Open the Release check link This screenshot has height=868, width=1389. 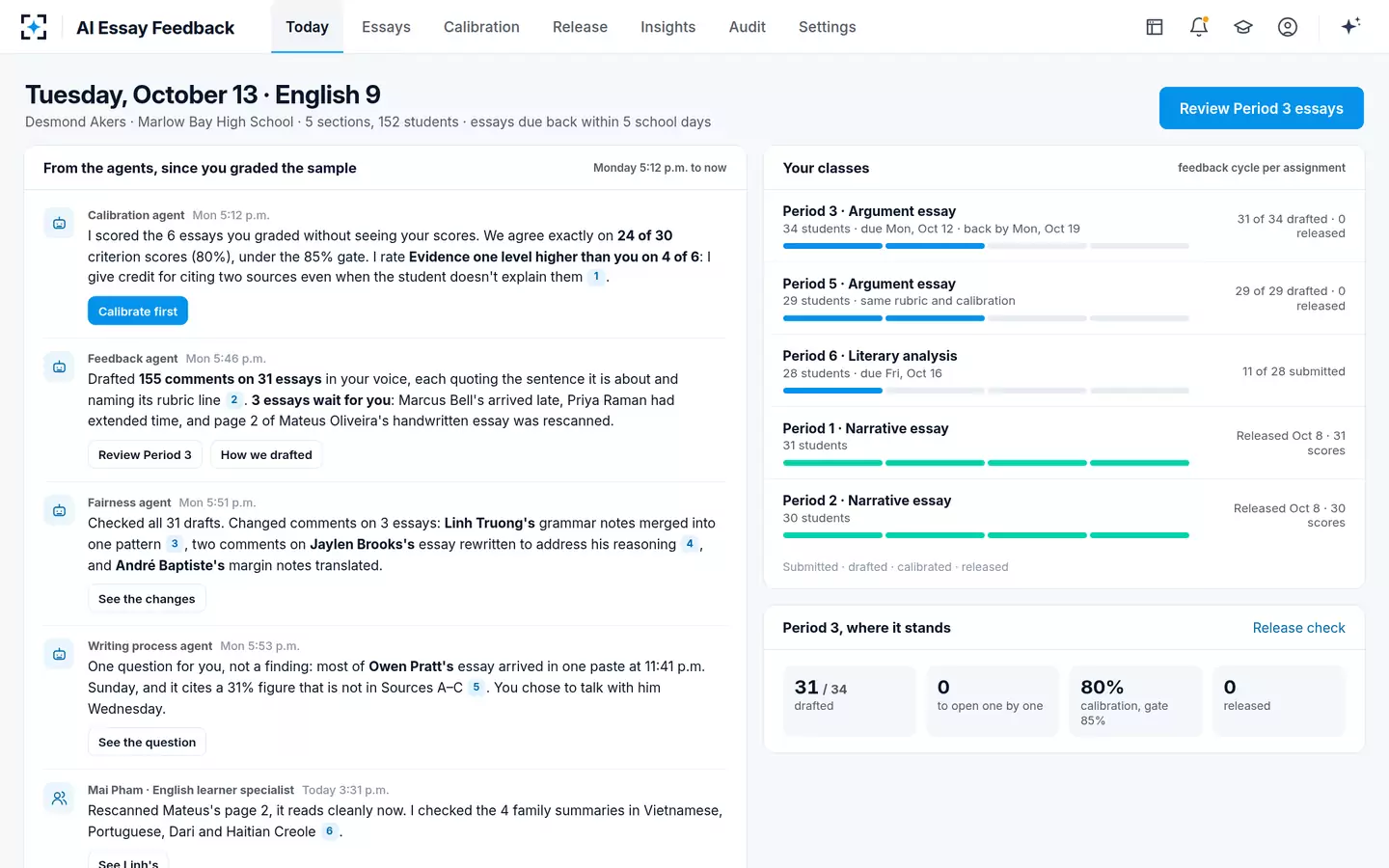click(1298, 628)
